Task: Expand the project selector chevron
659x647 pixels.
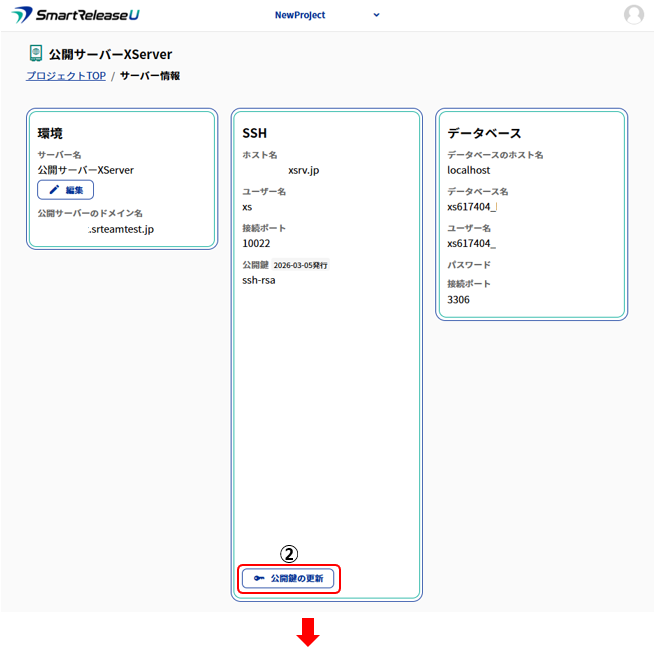Action: point(376,15)
